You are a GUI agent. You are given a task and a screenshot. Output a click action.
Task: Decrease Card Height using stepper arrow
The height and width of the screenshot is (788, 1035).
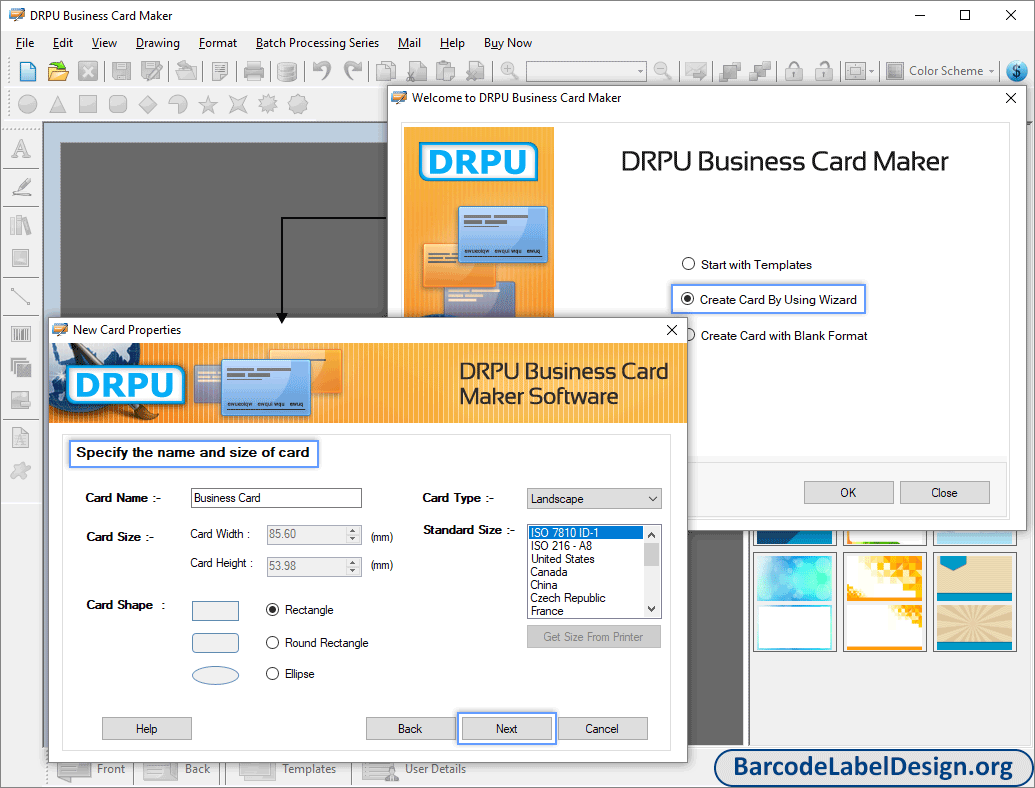353,570
